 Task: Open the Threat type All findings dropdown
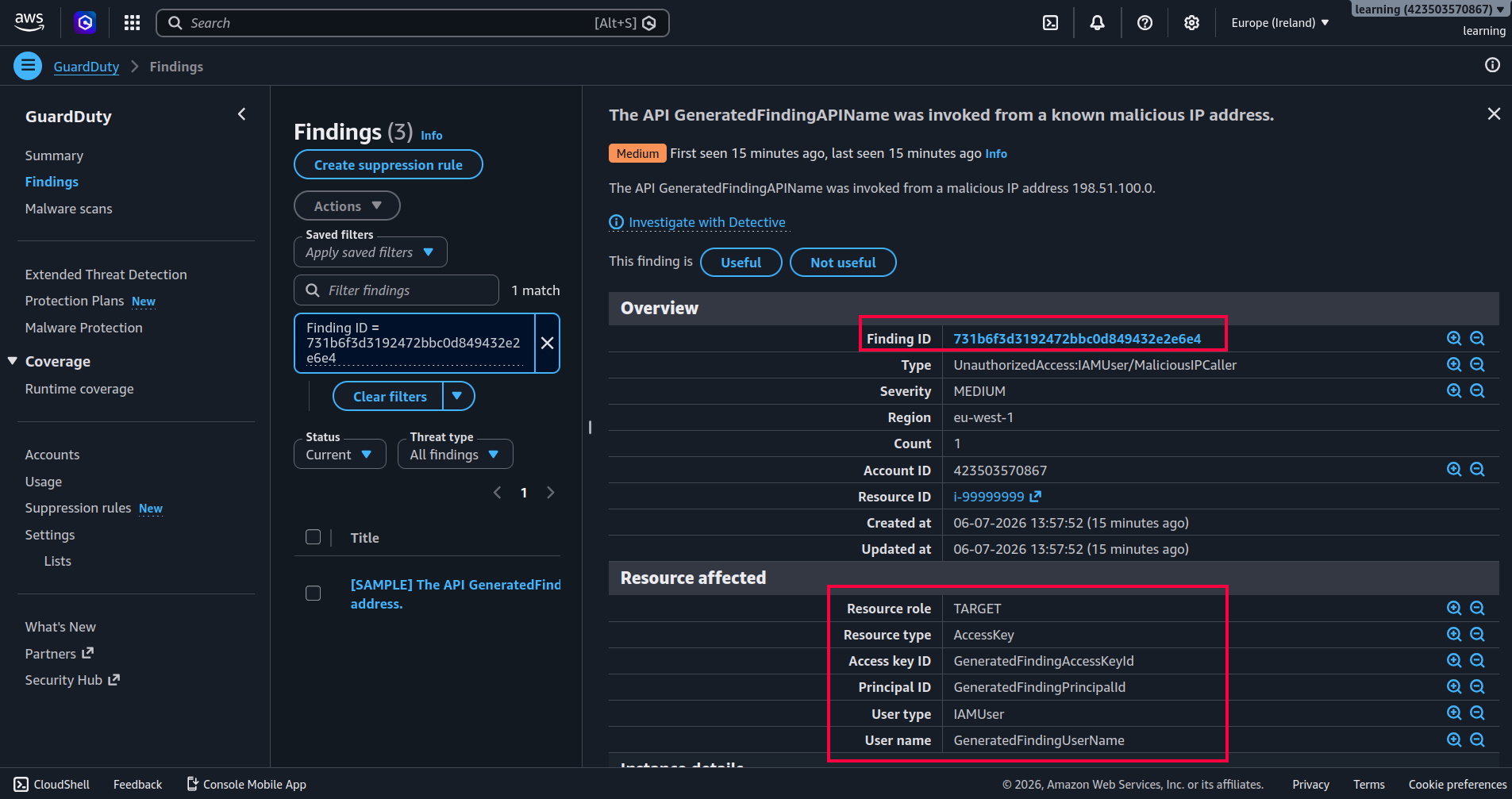point(456,455)
